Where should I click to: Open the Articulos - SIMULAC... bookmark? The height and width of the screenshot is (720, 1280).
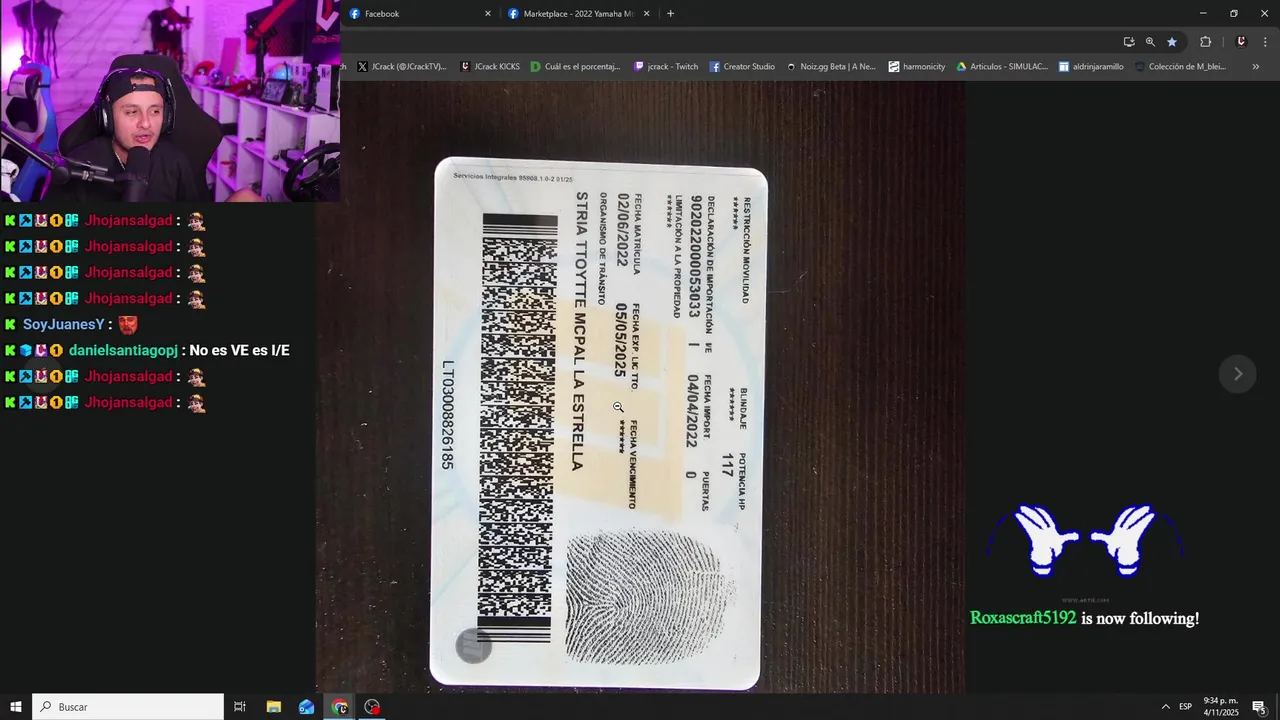click(1002, 67)
